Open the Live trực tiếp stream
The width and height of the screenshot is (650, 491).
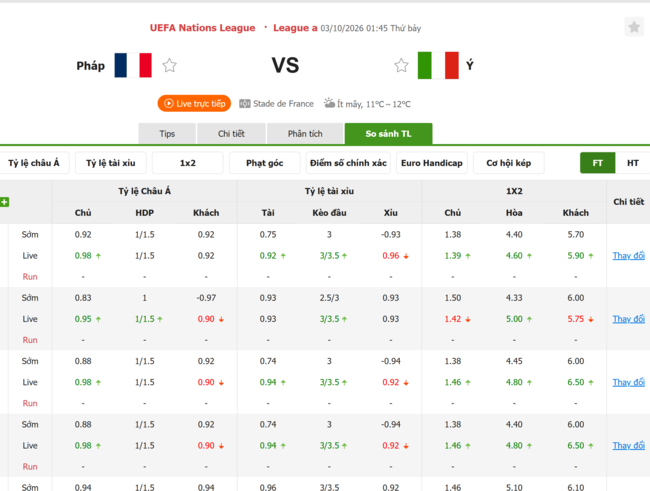pyautogui.click(x=194, y=103)
